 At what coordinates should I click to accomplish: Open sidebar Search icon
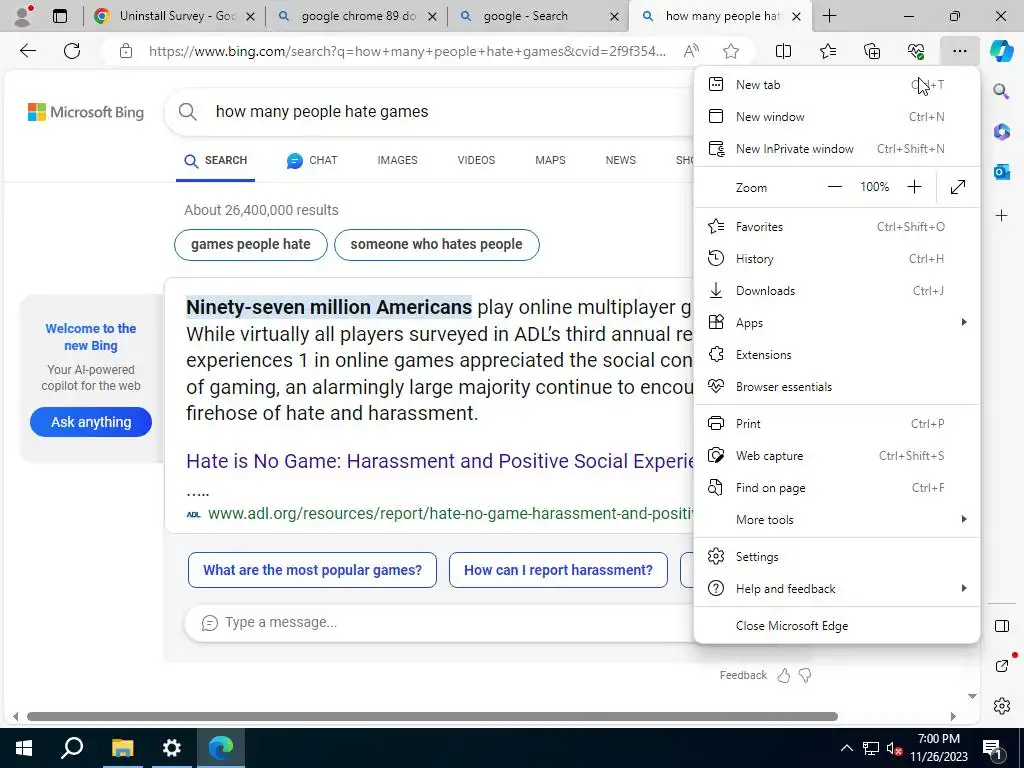tap(1001, 91)
